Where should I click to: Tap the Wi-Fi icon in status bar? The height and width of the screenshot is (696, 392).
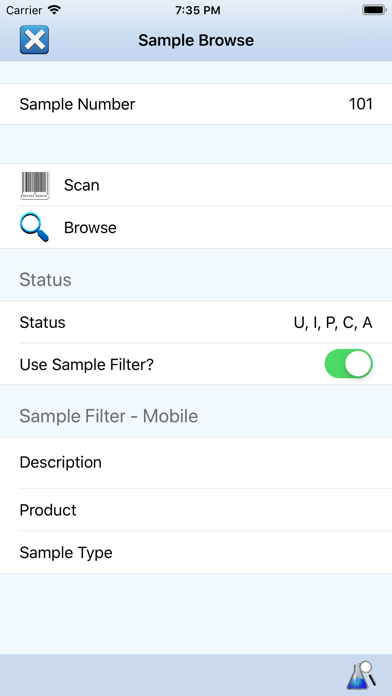(54, 10)
